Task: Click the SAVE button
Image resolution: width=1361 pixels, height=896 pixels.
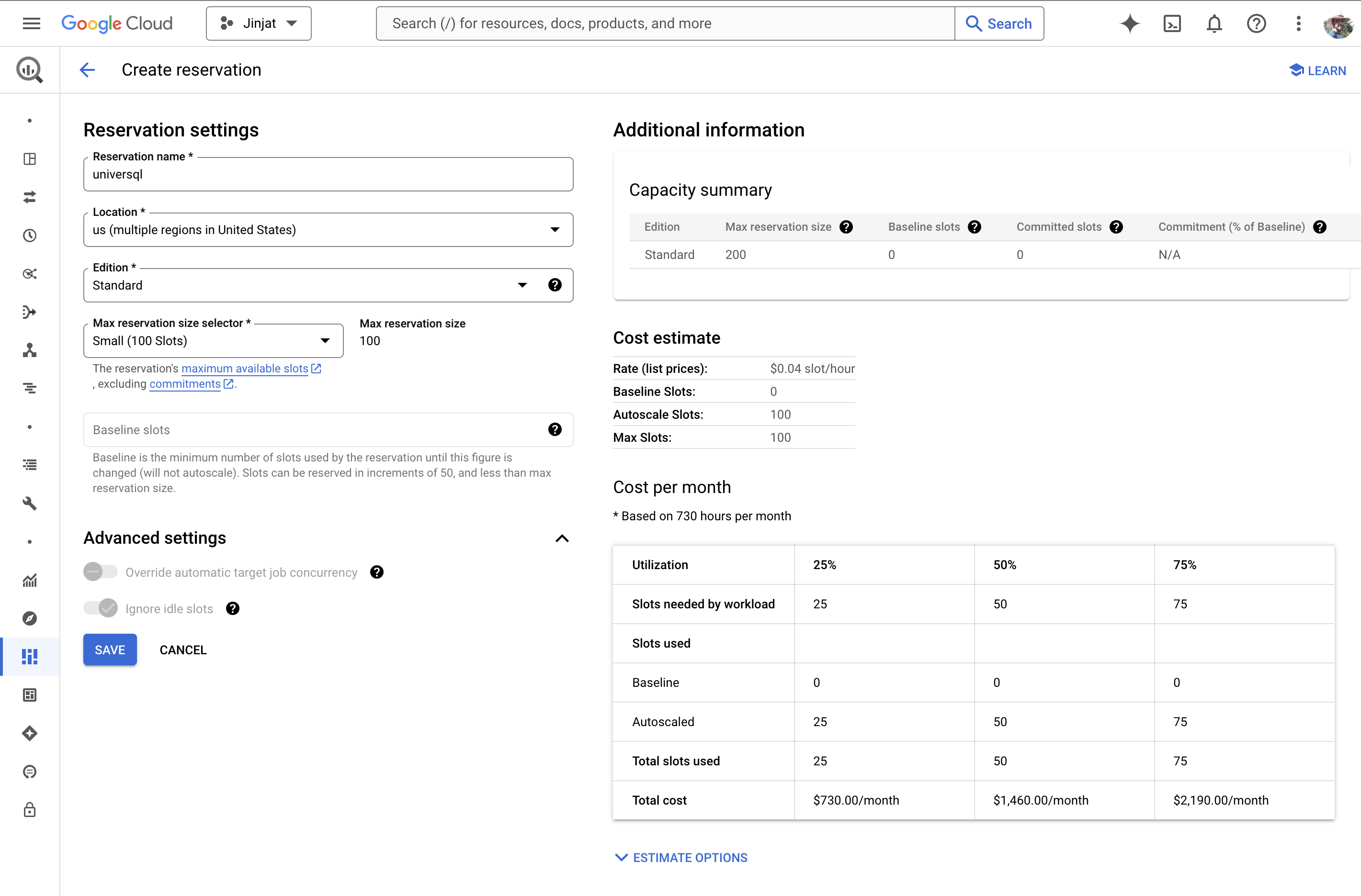Action: (x=110, y=650)
